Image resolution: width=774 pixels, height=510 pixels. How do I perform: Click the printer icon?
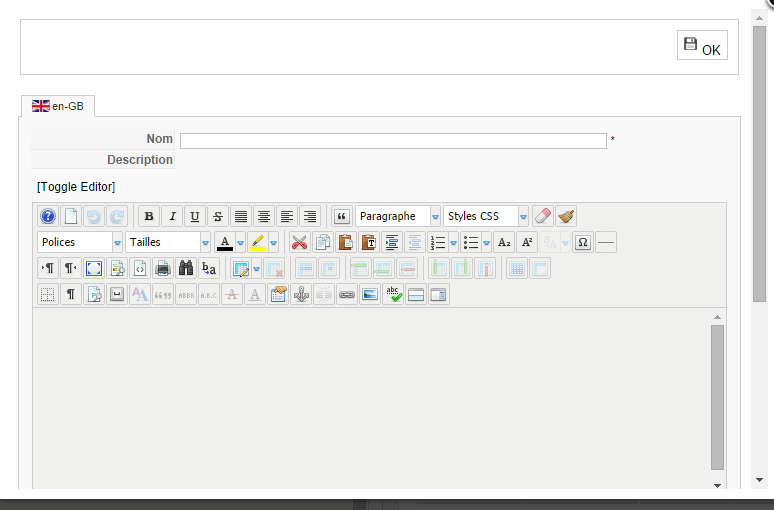pos(163,268)
